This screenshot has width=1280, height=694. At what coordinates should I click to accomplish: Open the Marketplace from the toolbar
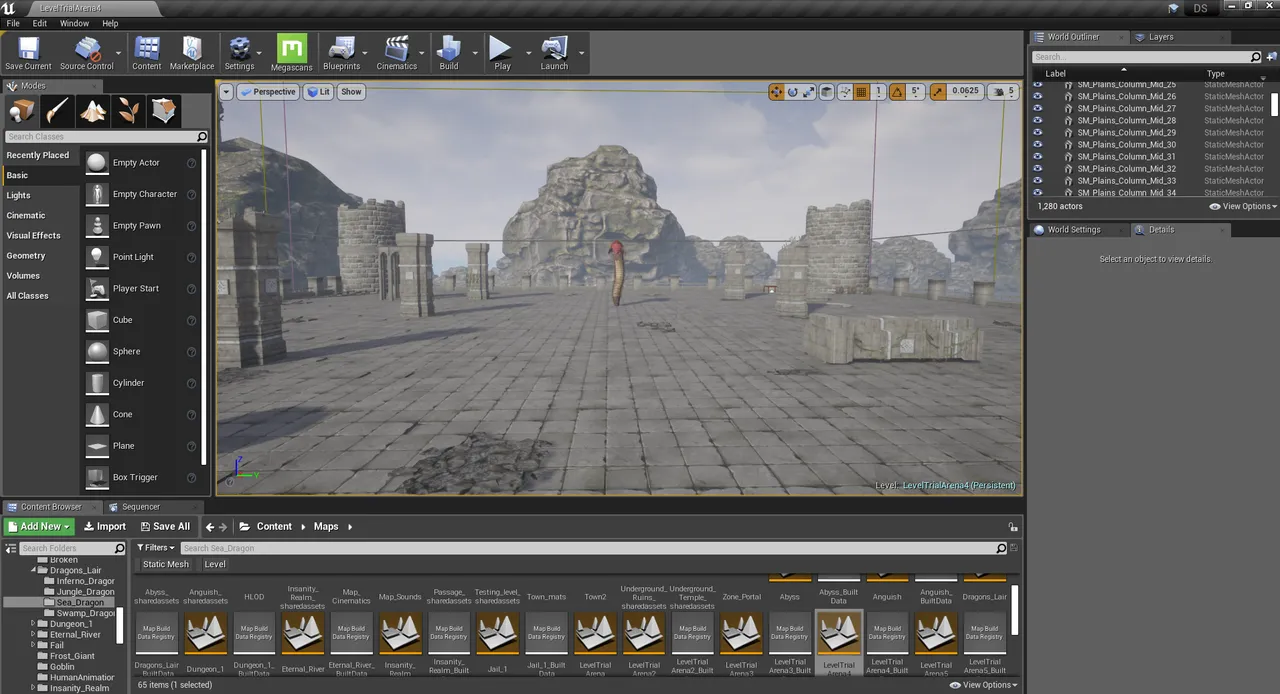[192, 53]
